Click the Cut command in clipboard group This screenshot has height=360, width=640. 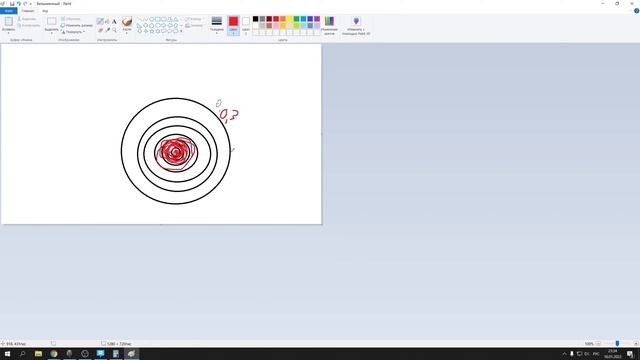[27, 19]
